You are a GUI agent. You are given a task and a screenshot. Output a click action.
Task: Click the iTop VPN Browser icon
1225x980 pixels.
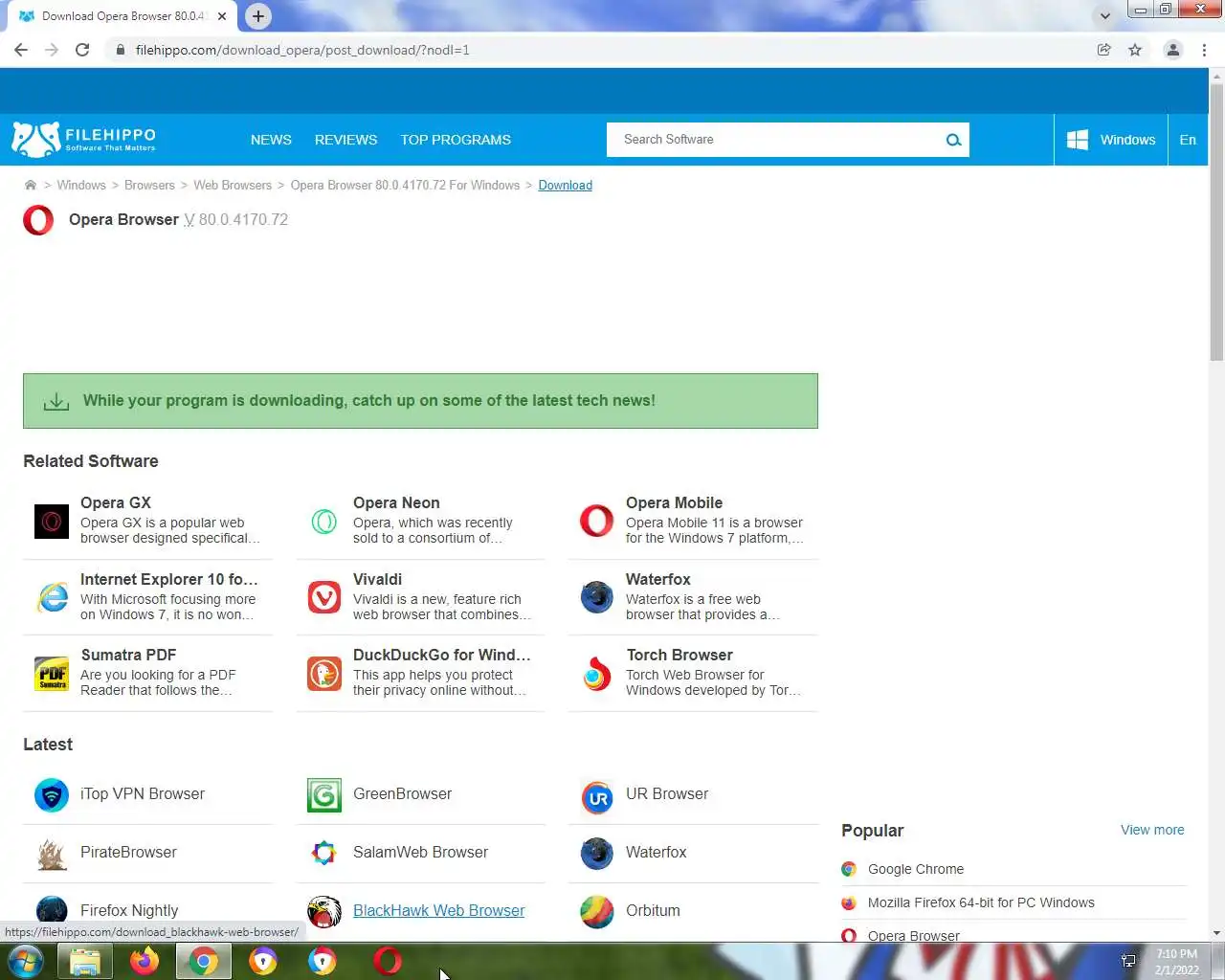click(52, 795)
